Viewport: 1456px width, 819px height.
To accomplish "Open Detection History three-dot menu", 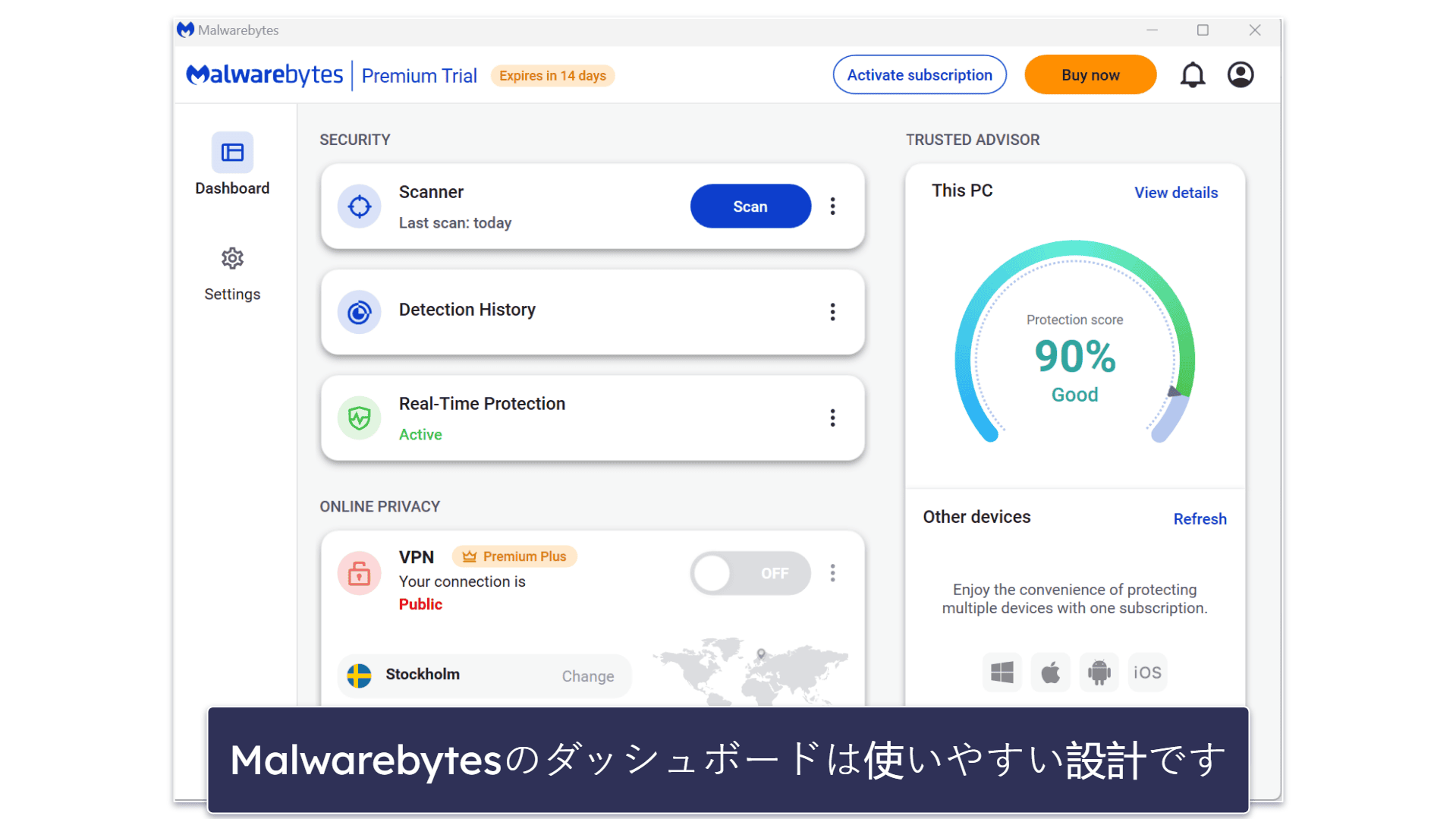I will (x=832, y=312).
